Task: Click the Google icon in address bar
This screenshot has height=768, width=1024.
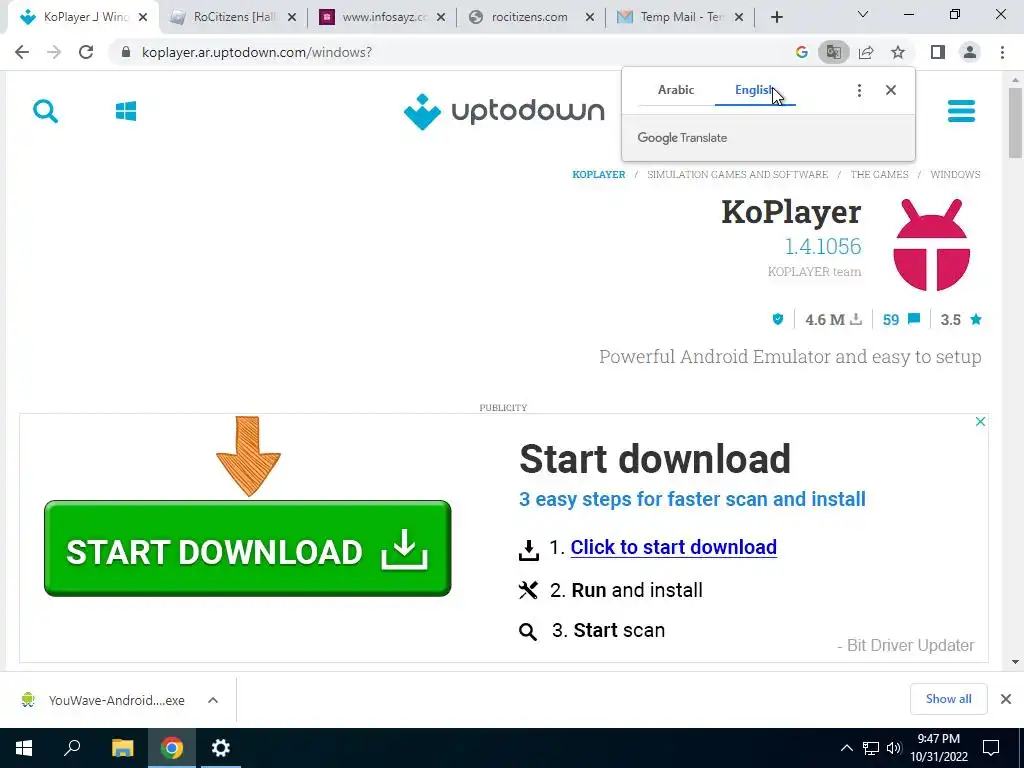Action: [x=801, y=52]
